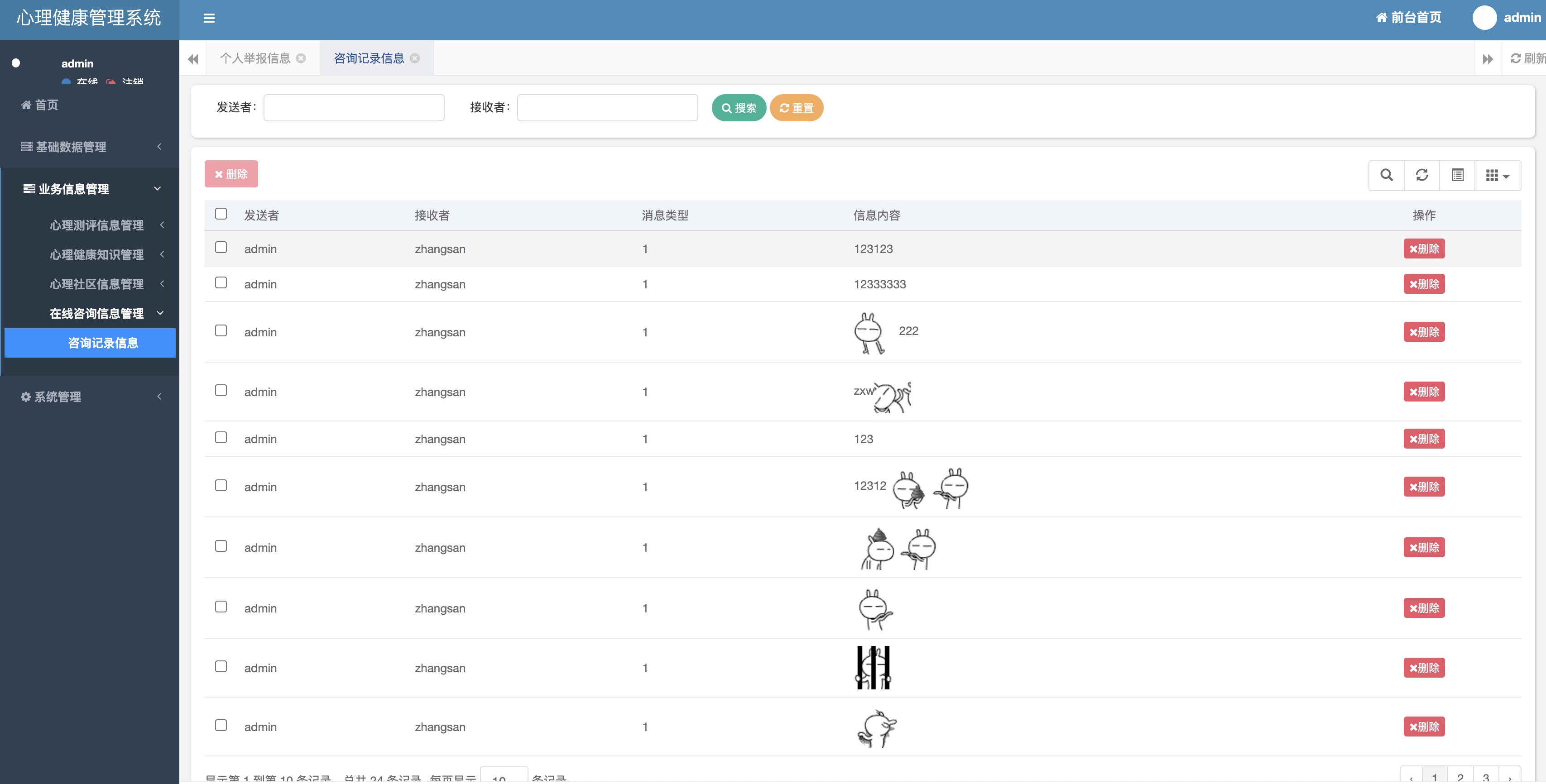1546x784 pixels.
Task: Close the 个人举报信息 tab
Action: point(301,58)
